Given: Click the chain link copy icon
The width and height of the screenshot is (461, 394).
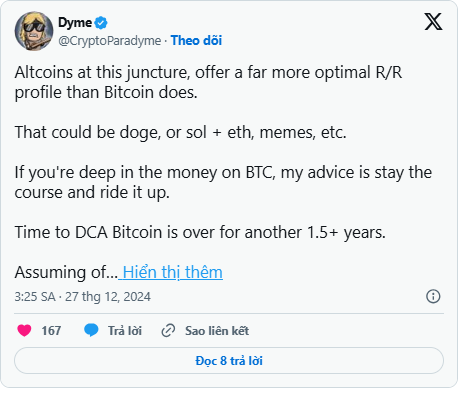Looking at the screenshot, I should (168, 331).
